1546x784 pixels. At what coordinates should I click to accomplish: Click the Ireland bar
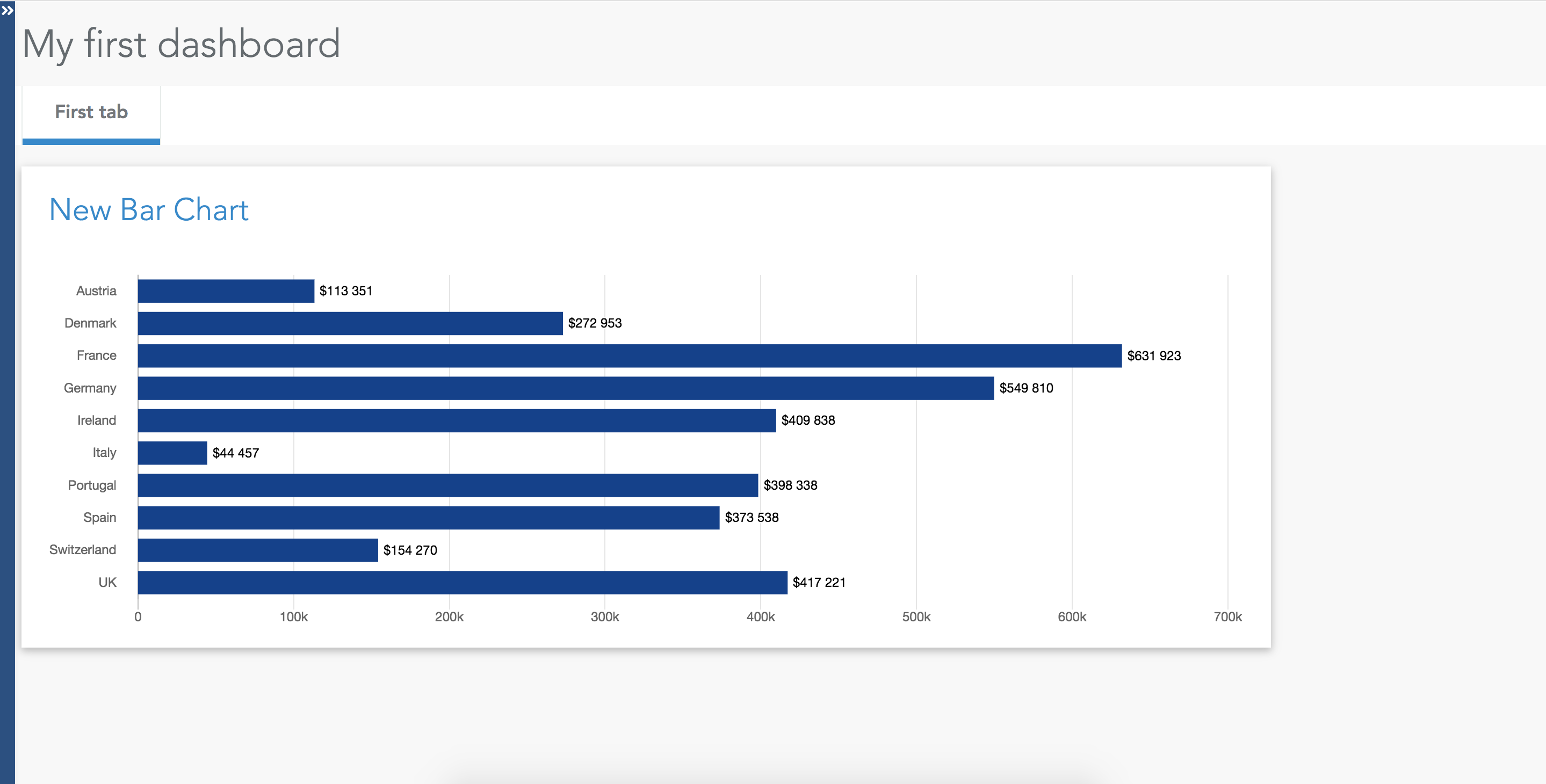tap(457, 420)
